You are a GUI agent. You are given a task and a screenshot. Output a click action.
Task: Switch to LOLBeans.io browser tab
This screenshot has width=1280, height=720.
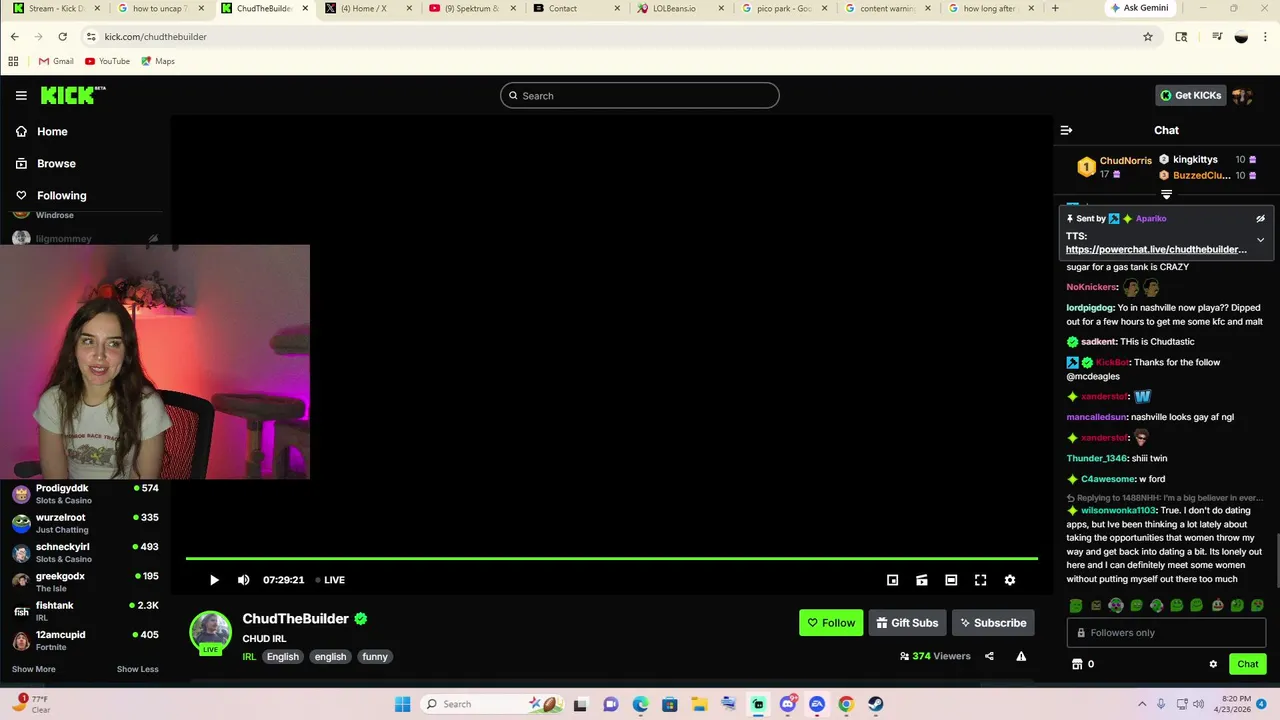[680, 9]
